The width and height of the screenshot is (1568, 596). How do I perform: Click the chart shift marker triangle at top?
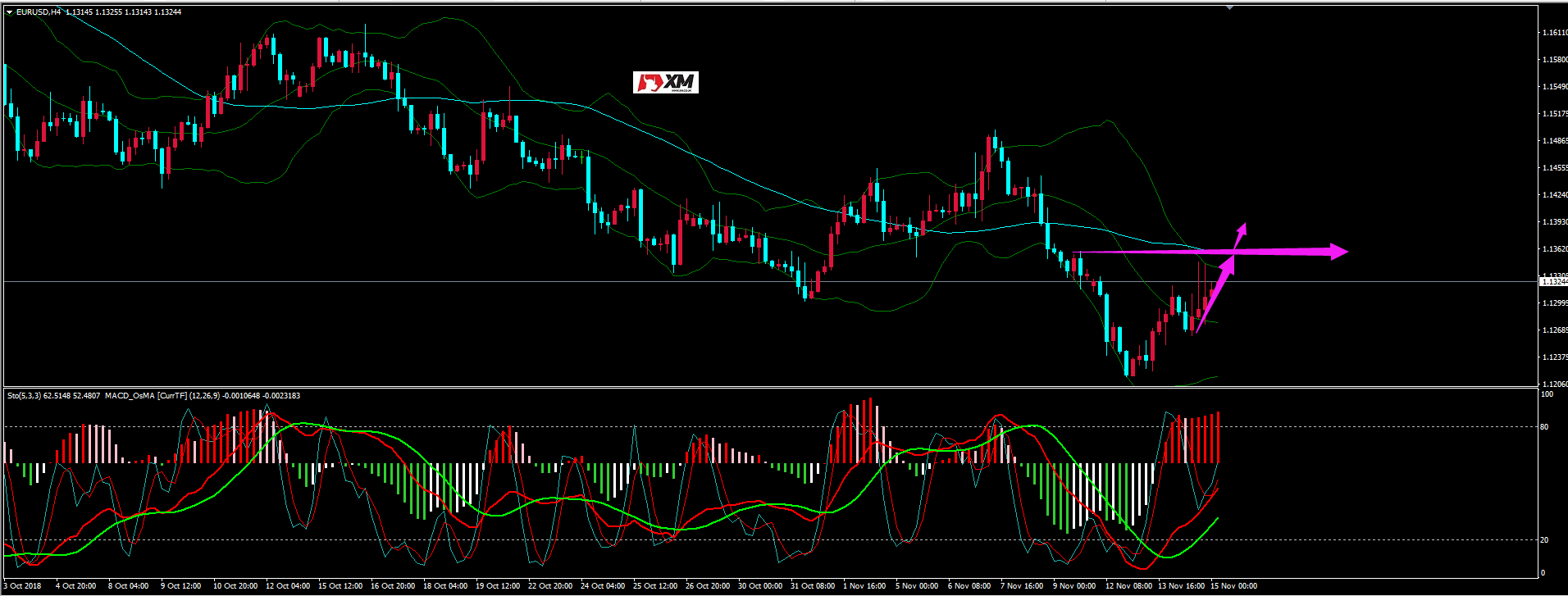coord(1229,7)
